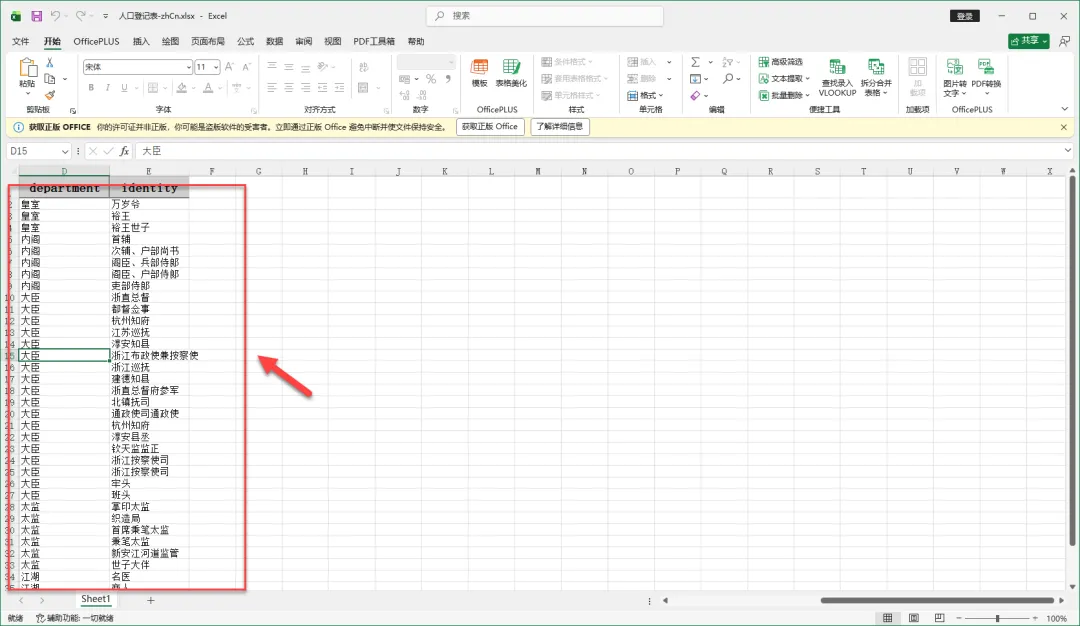The width and height of the screenshot is (1080, 626).
Task: Expand the font size dropdown
Action: click(x=215, y=67)
